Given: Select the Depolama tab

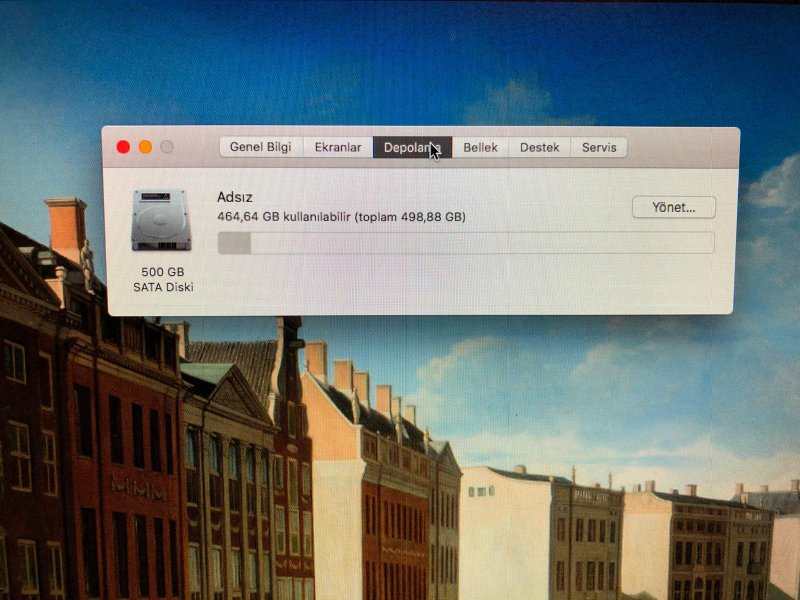Looking at the screenshot, I should [x=412, y=147].
